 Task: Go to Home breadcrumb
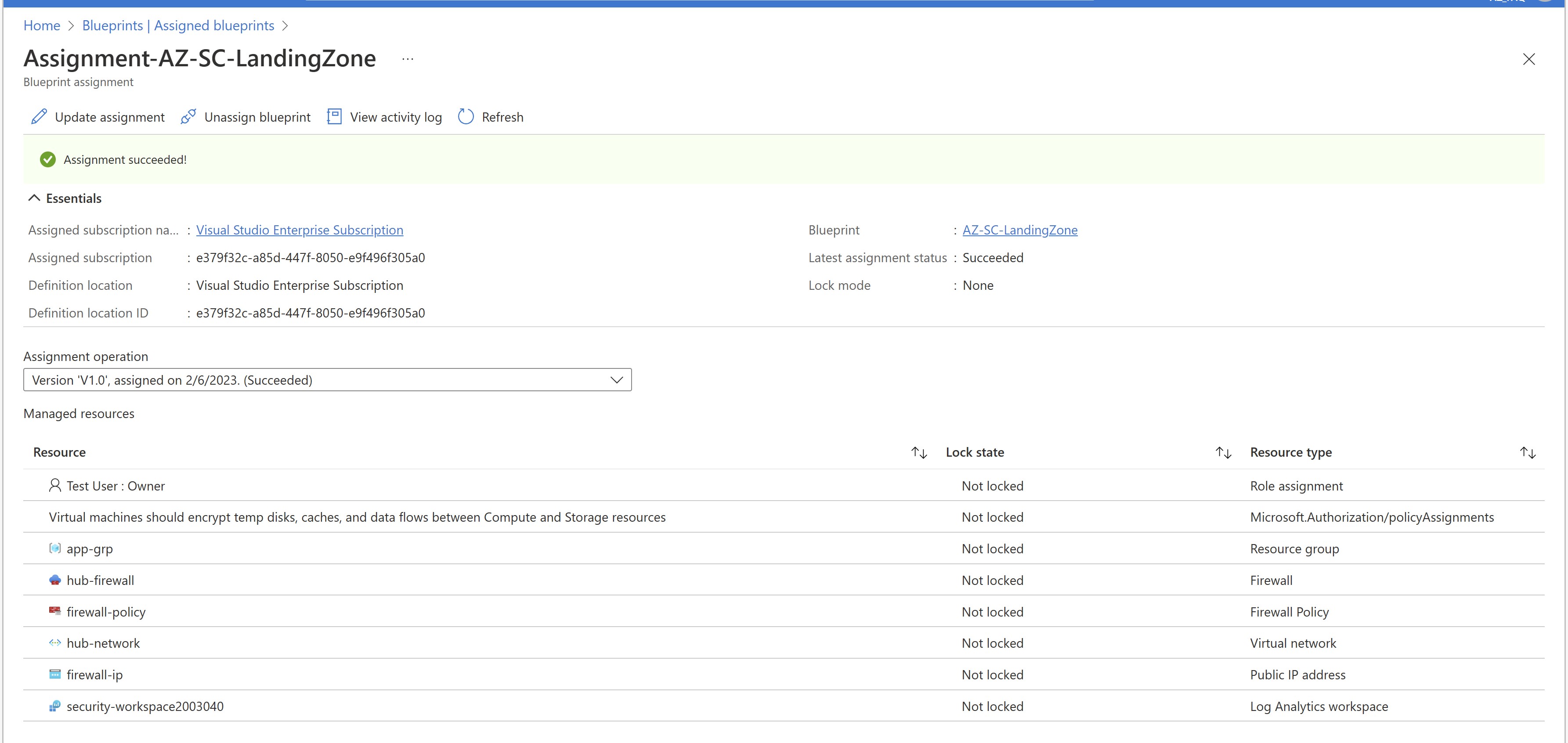click(42, 25)
